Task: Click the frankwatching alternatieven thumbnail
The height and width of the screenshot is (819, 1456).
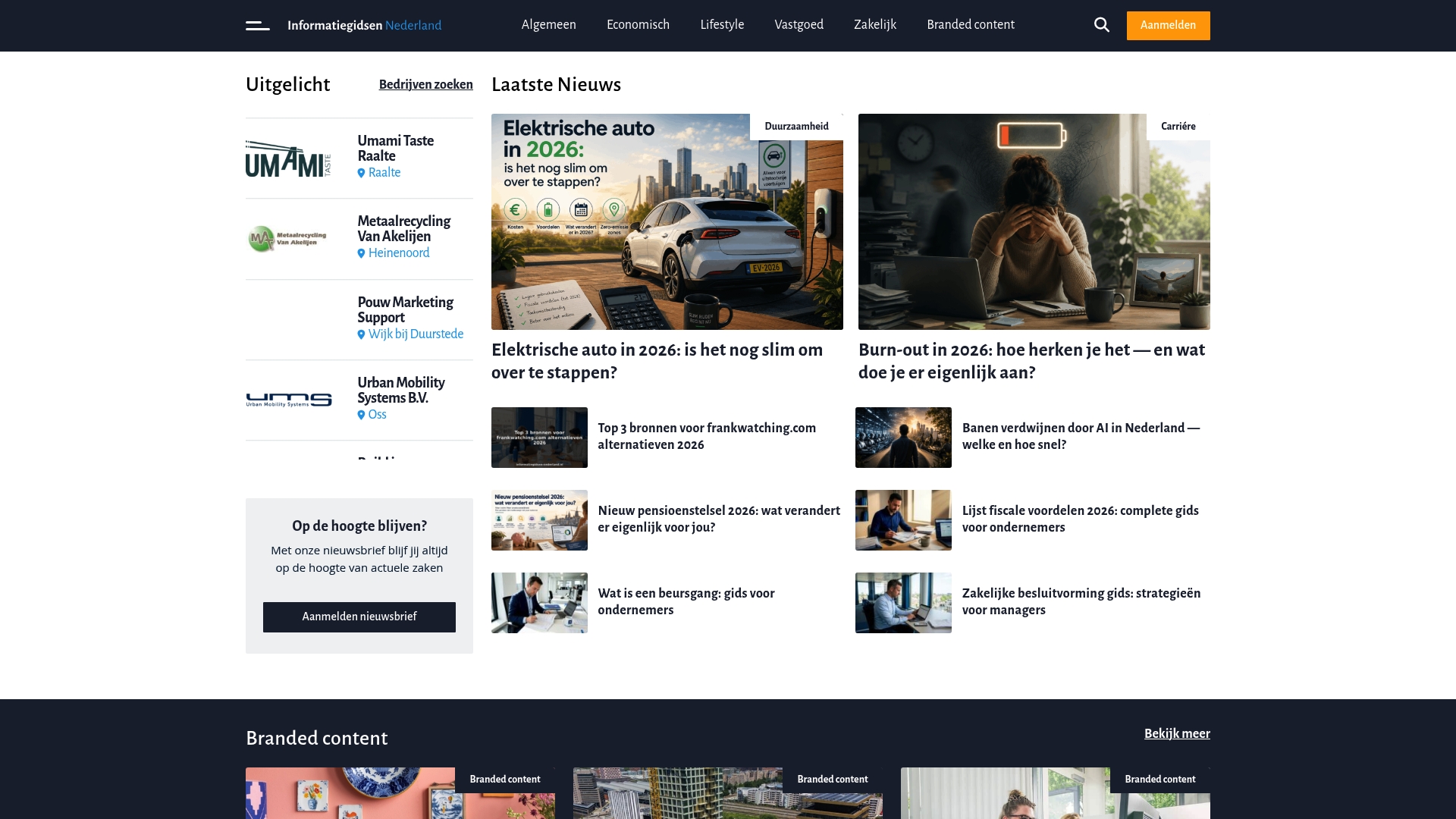Action: coord(539,438)
